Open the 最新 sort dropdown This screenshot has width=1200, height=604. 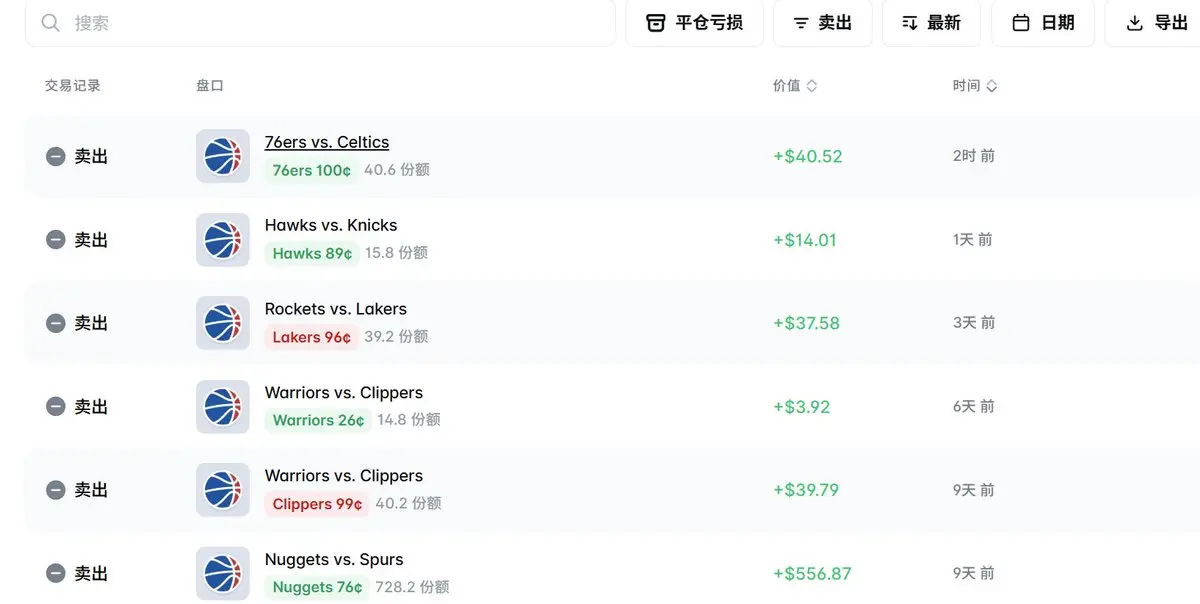coord(930,23)
